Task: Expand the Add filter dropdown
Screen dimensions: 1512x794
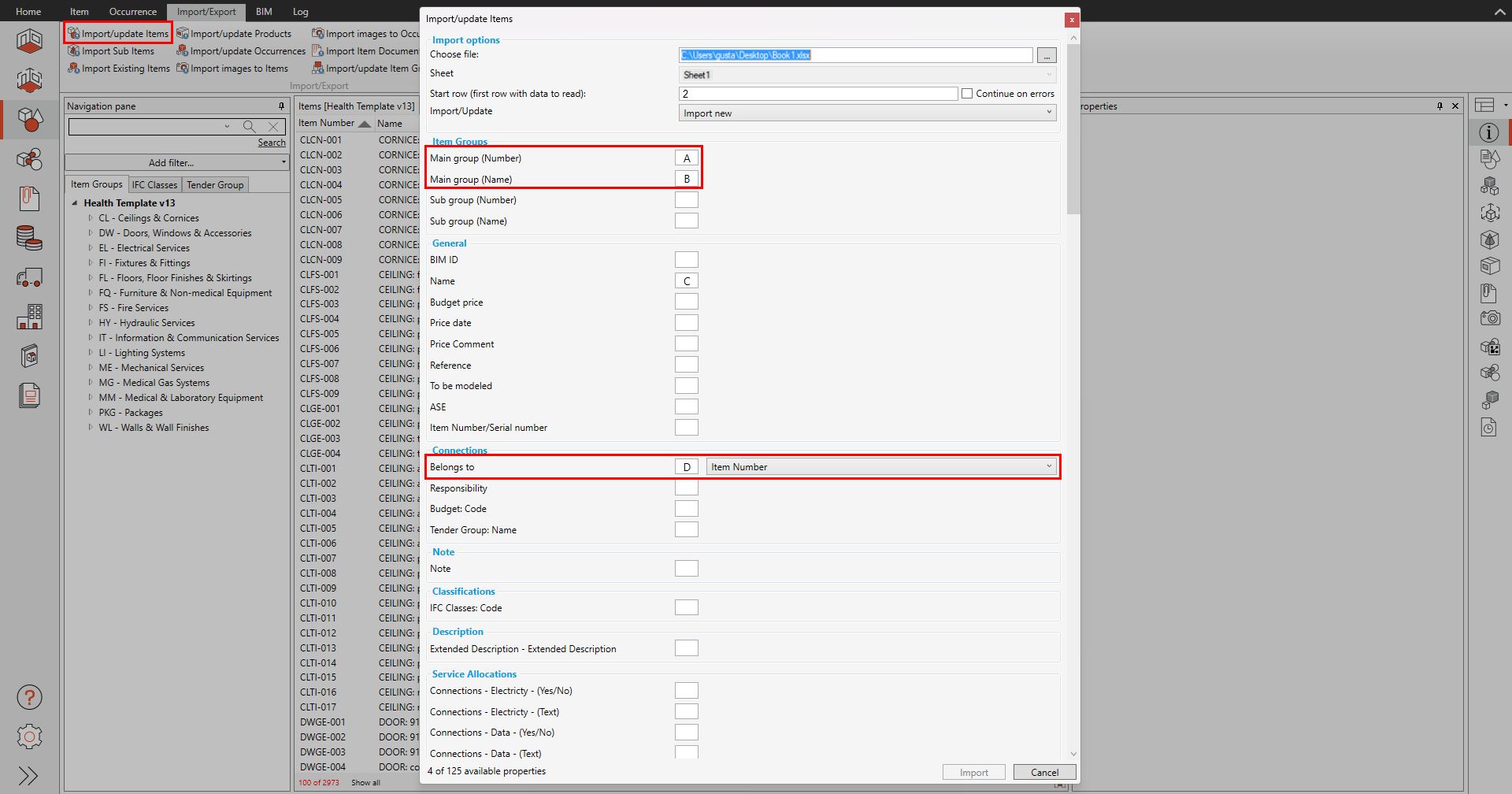Action: (176, 163)
